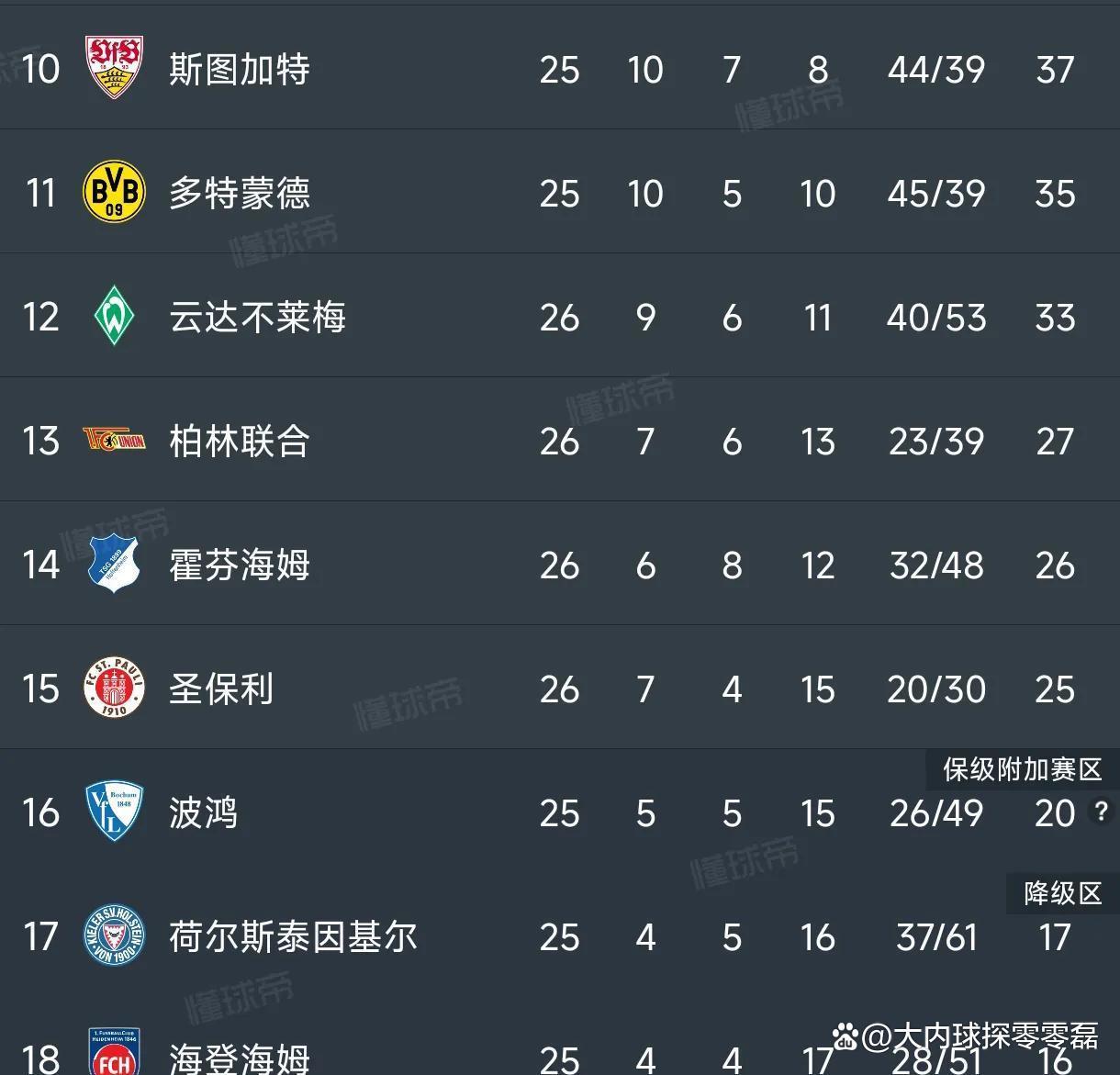Click the FC St. Pauli round badge
Image resolution: width=1120 pixels, height=1075 pixels.
pos(114,689)
